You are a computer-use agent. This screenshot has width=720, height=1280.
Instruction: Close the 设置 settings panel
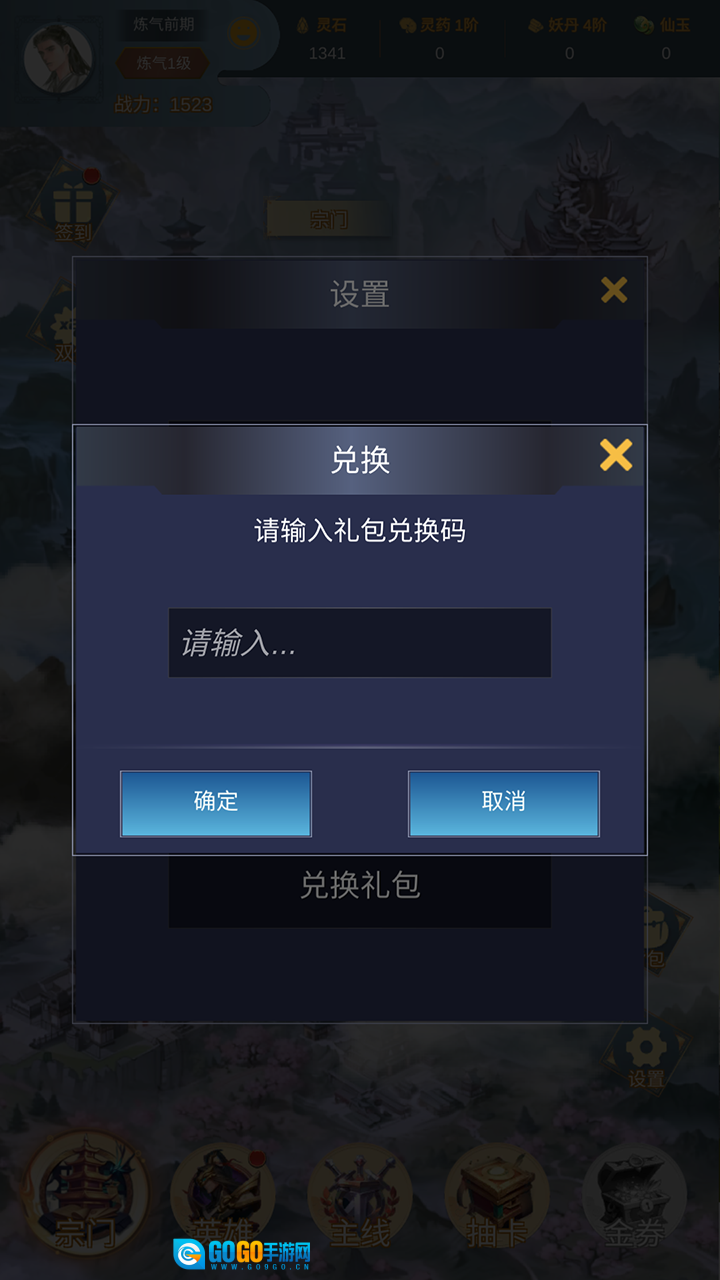coord(614,290)
